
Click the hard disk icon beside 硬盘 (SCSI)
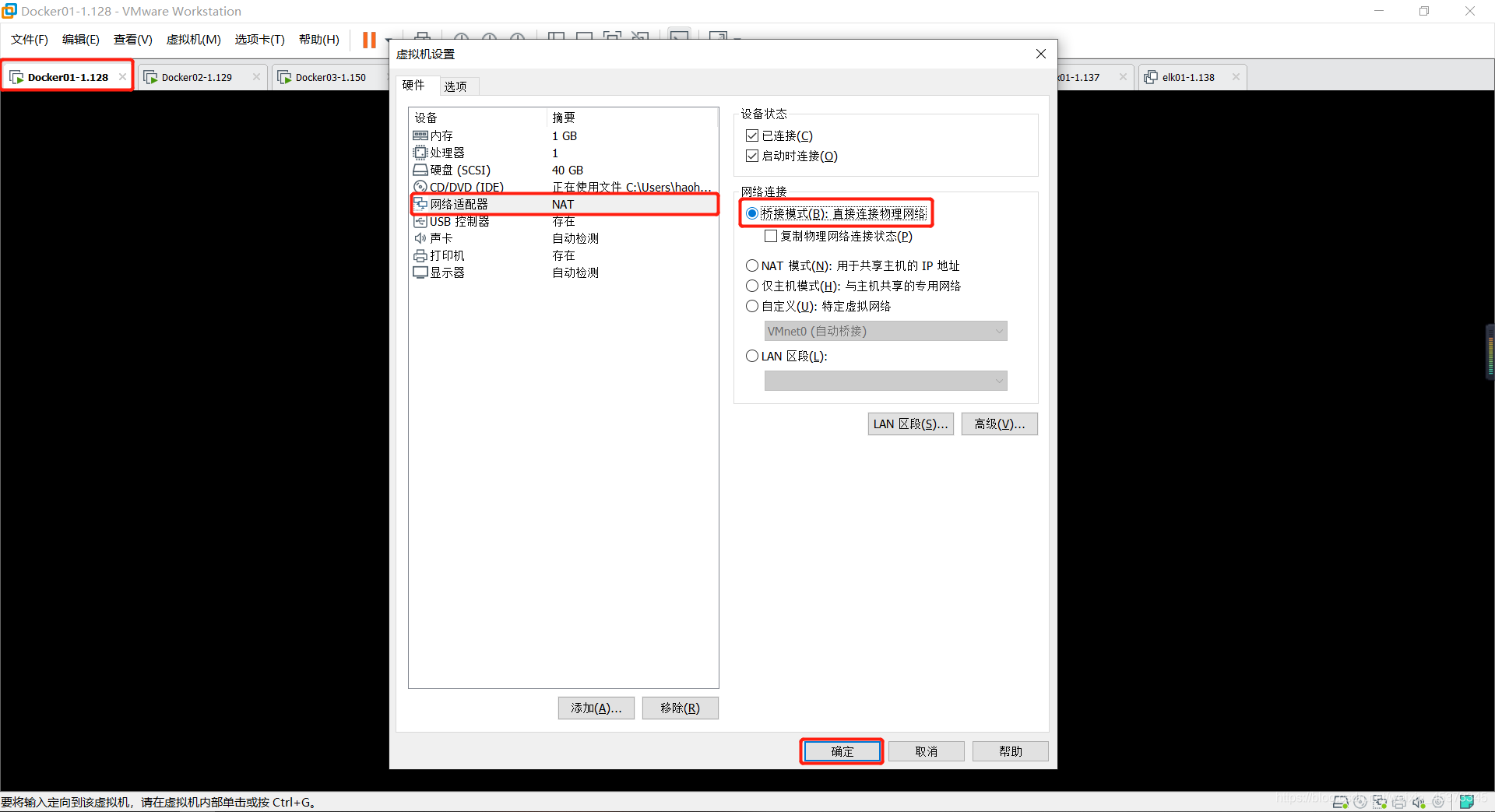[x=420, y=170]
